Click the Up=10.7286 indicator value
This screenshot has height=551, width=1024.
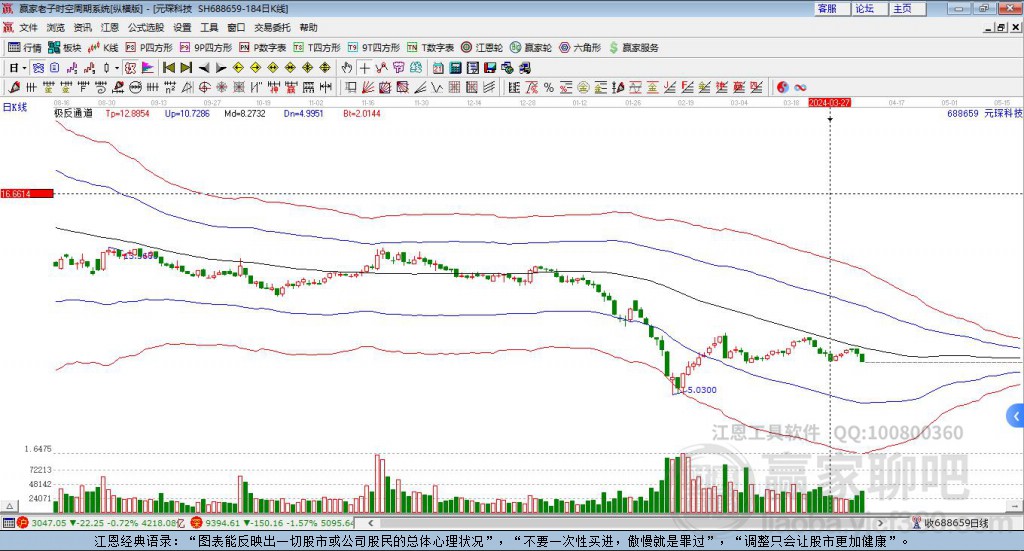point(187,114)
